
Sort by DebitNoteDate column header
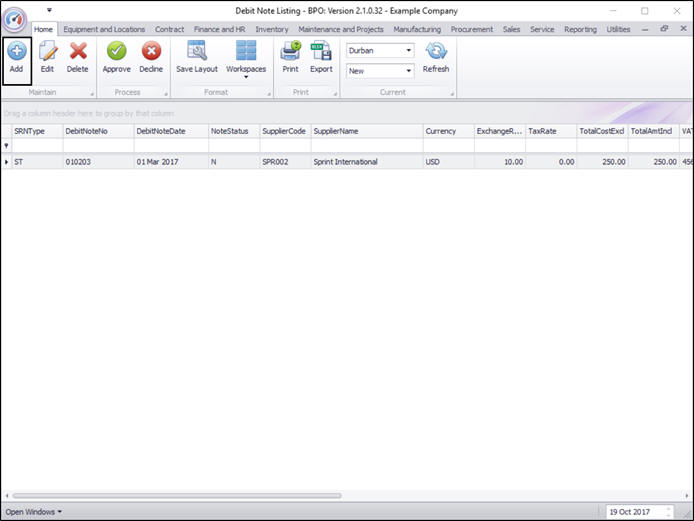171,131
